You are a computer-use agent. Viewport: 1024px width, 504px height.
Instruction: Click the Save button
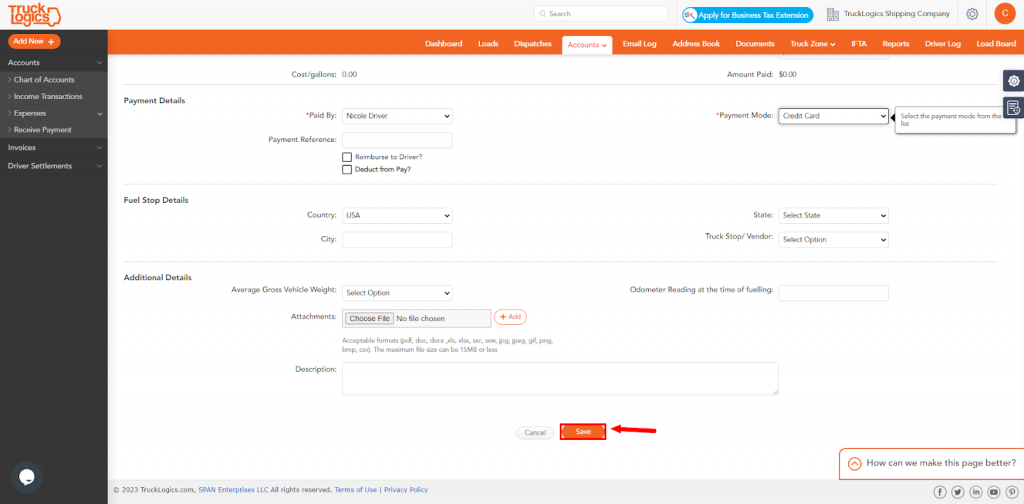583,432
